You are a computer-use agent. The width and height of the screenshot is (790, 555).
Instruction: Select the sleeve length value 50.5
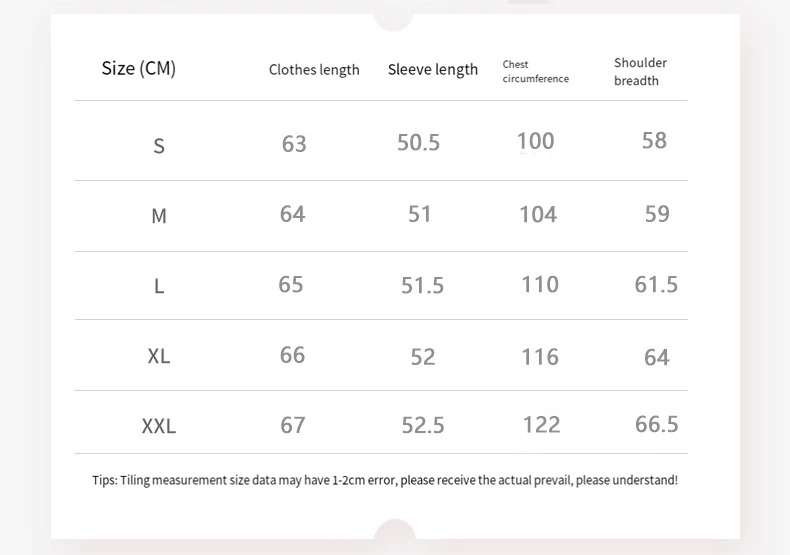point(418,143)
